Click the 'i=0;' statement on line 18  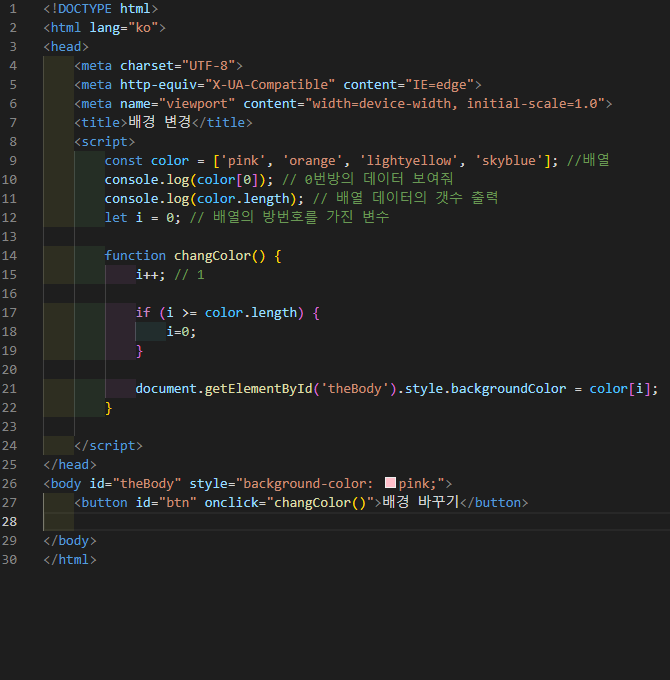[181, 332]
